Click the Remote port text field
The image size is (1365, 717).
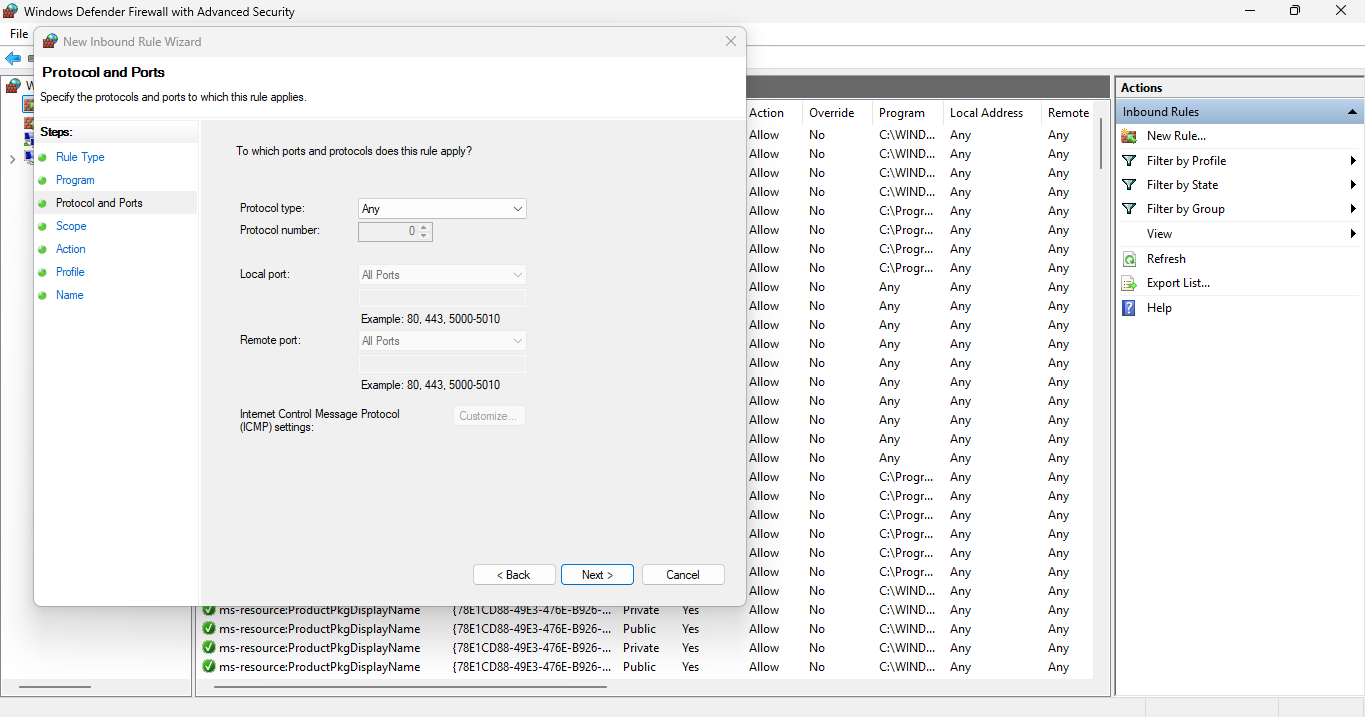(x=442, y=364)
